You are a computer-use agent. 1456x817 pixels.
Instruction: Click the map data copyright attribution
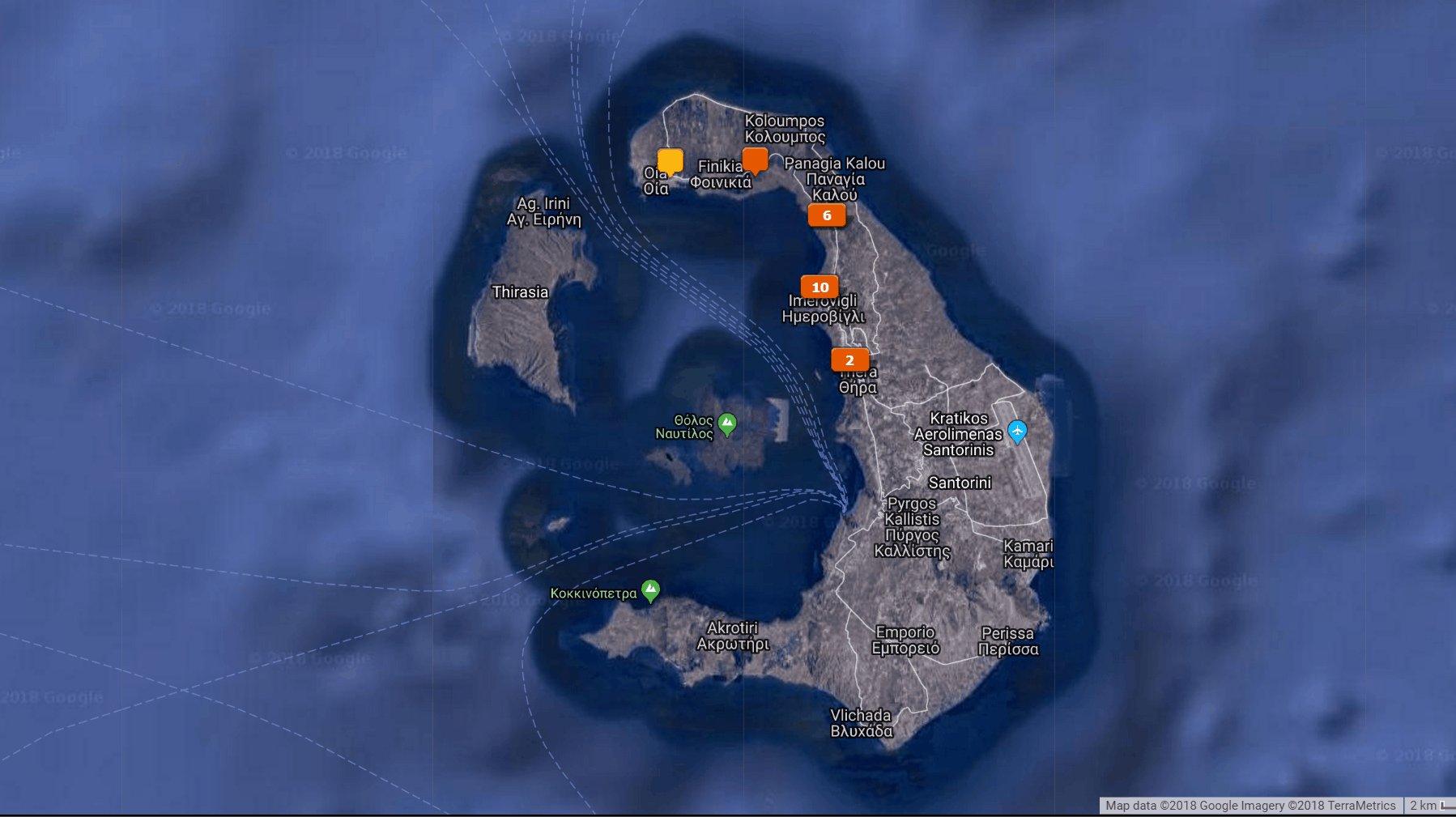click(x=1250, y=806)
